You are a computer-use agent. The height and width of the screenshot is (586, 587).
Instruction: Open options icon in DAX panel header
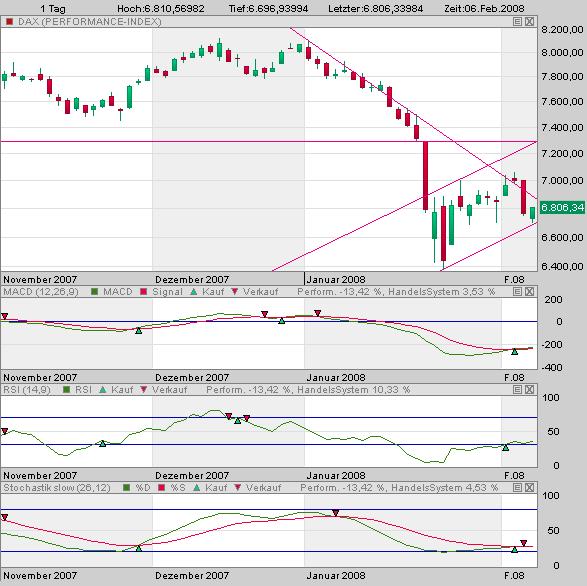point(517,22)
